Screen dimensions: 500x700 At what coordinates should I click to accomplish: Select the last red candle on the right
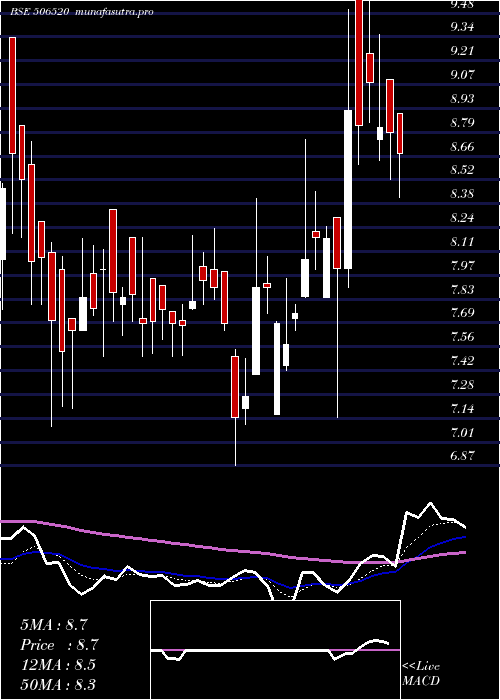[400, 133]
